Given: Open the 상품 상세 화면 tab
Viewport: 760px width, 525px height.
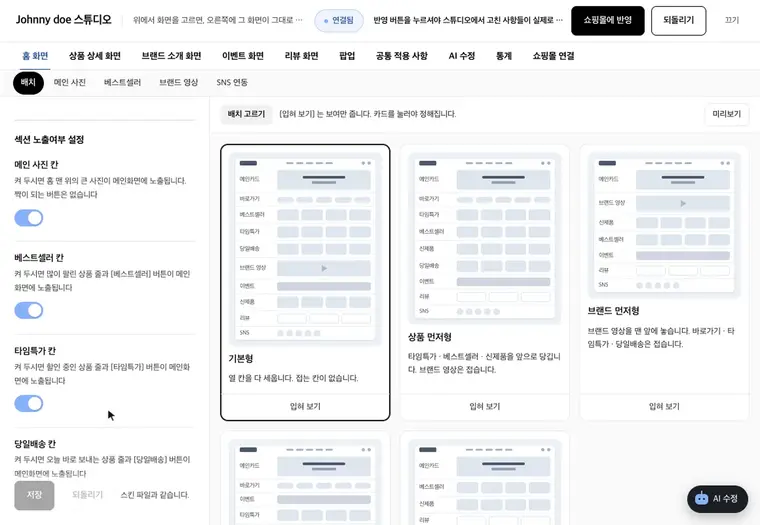Looking at the screenshot, I should pos(95,56).
